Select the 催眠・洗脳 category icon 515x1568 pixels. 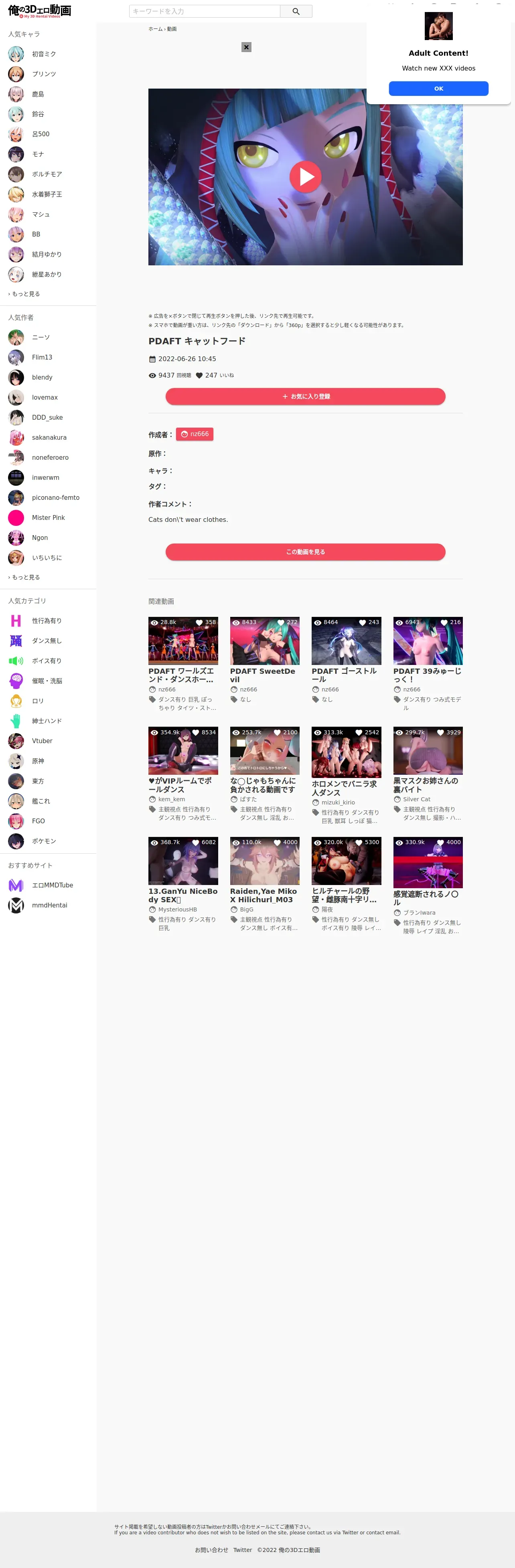pos(16,681)
